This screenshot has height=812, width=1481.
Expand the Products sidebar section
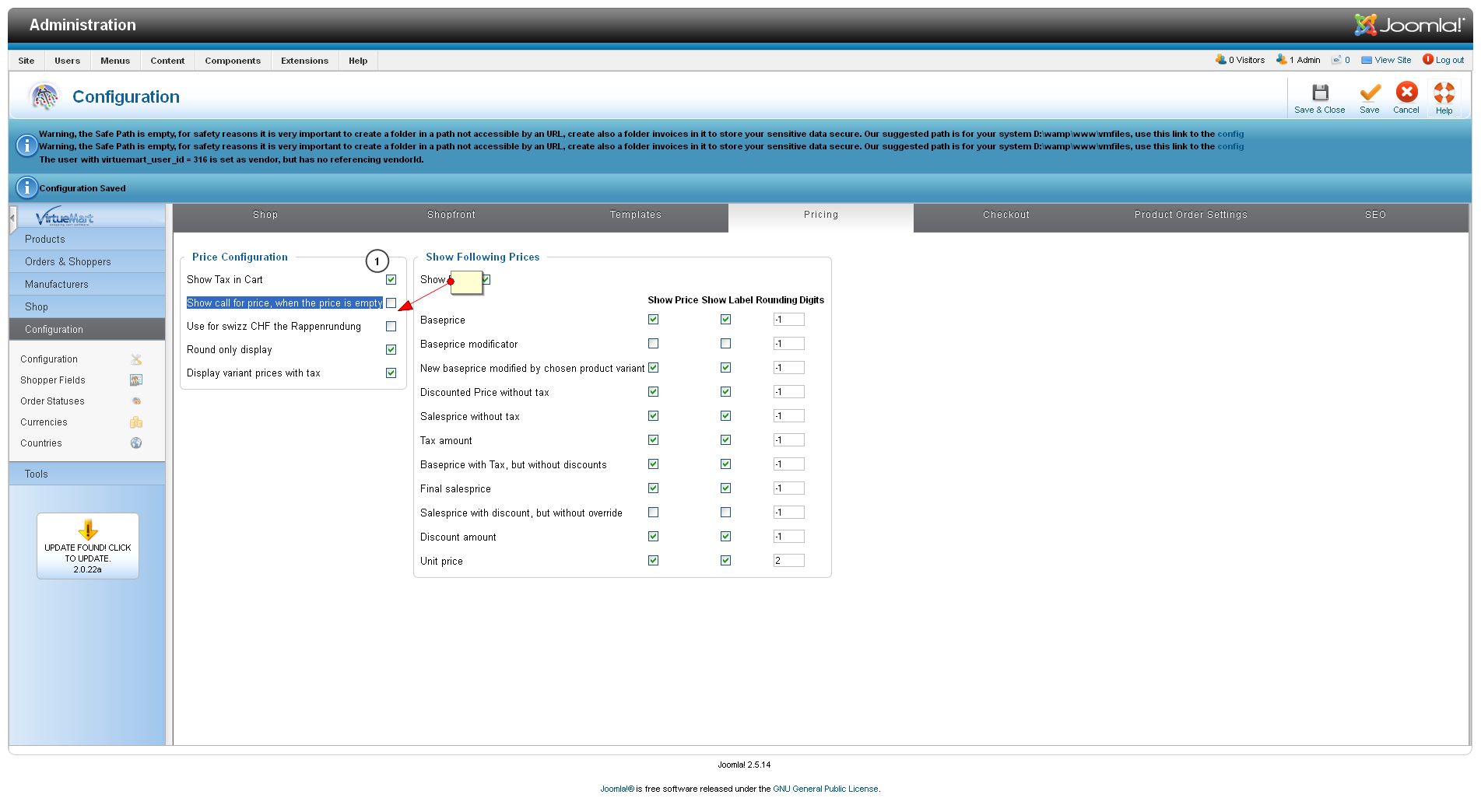(x=45, y=240)
